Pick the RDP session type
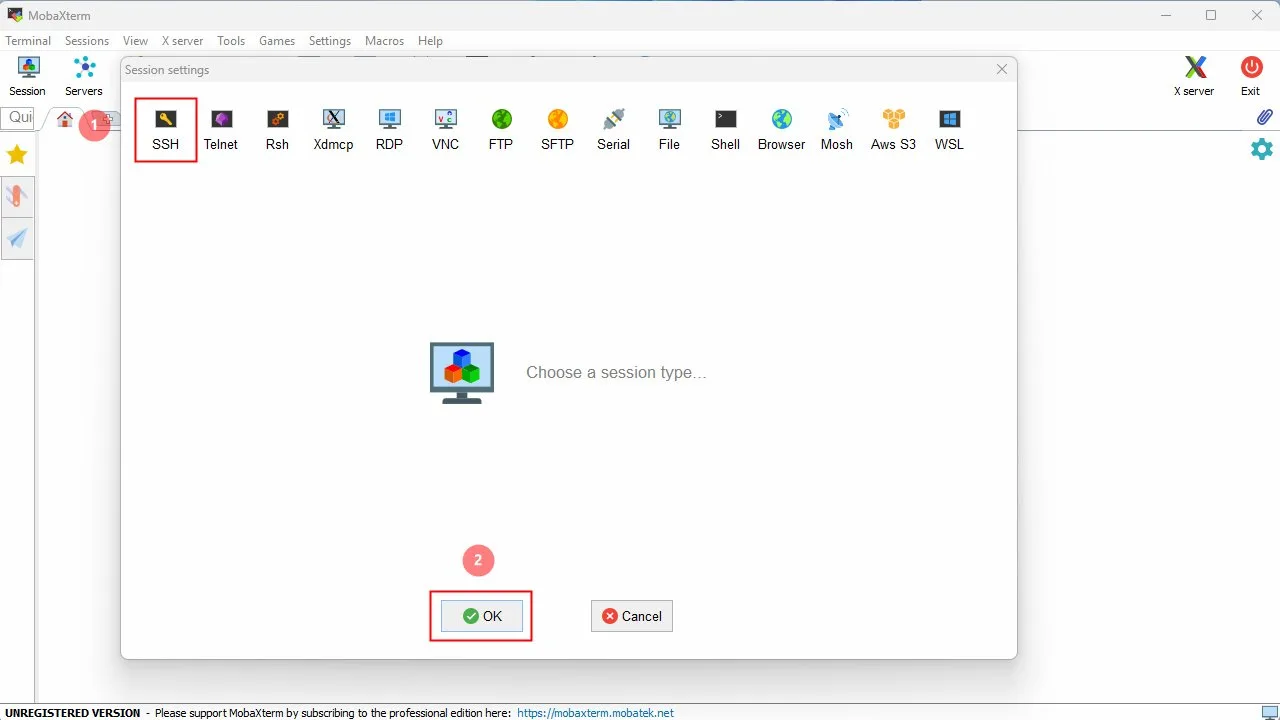This screenshot has width=1280, height=720. (x=389, y=130)
